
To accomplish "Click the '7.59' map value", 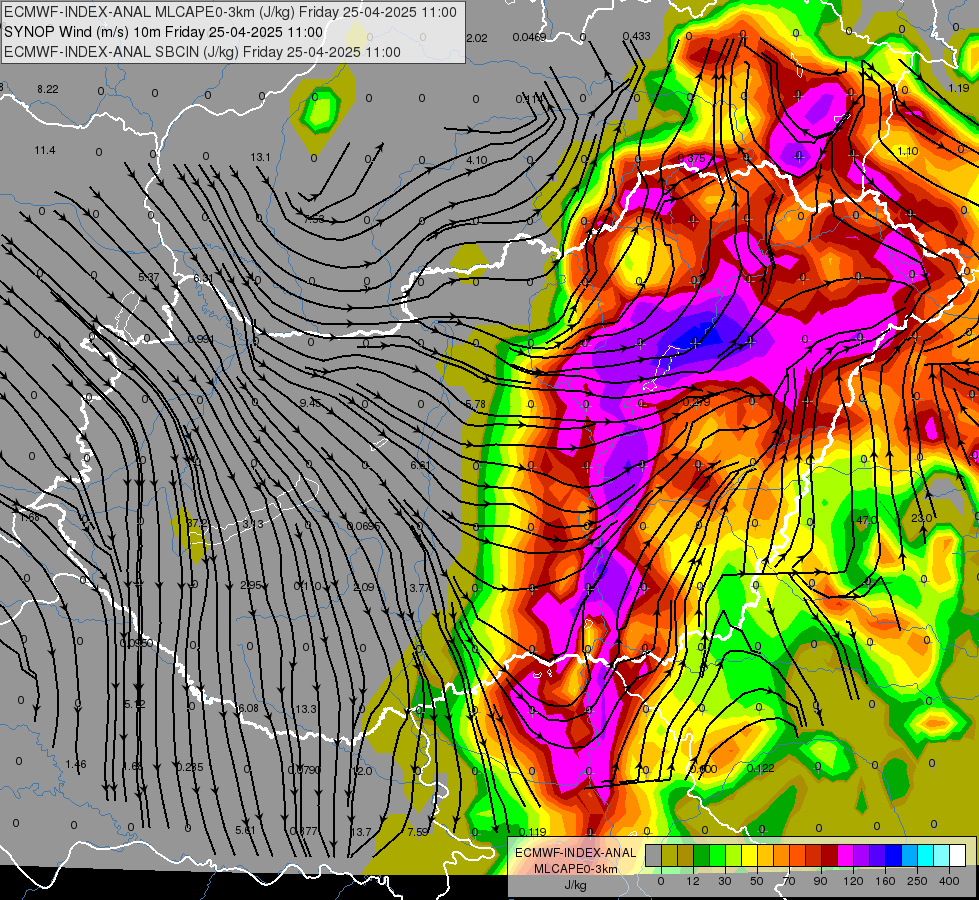I will coord(418,831).
